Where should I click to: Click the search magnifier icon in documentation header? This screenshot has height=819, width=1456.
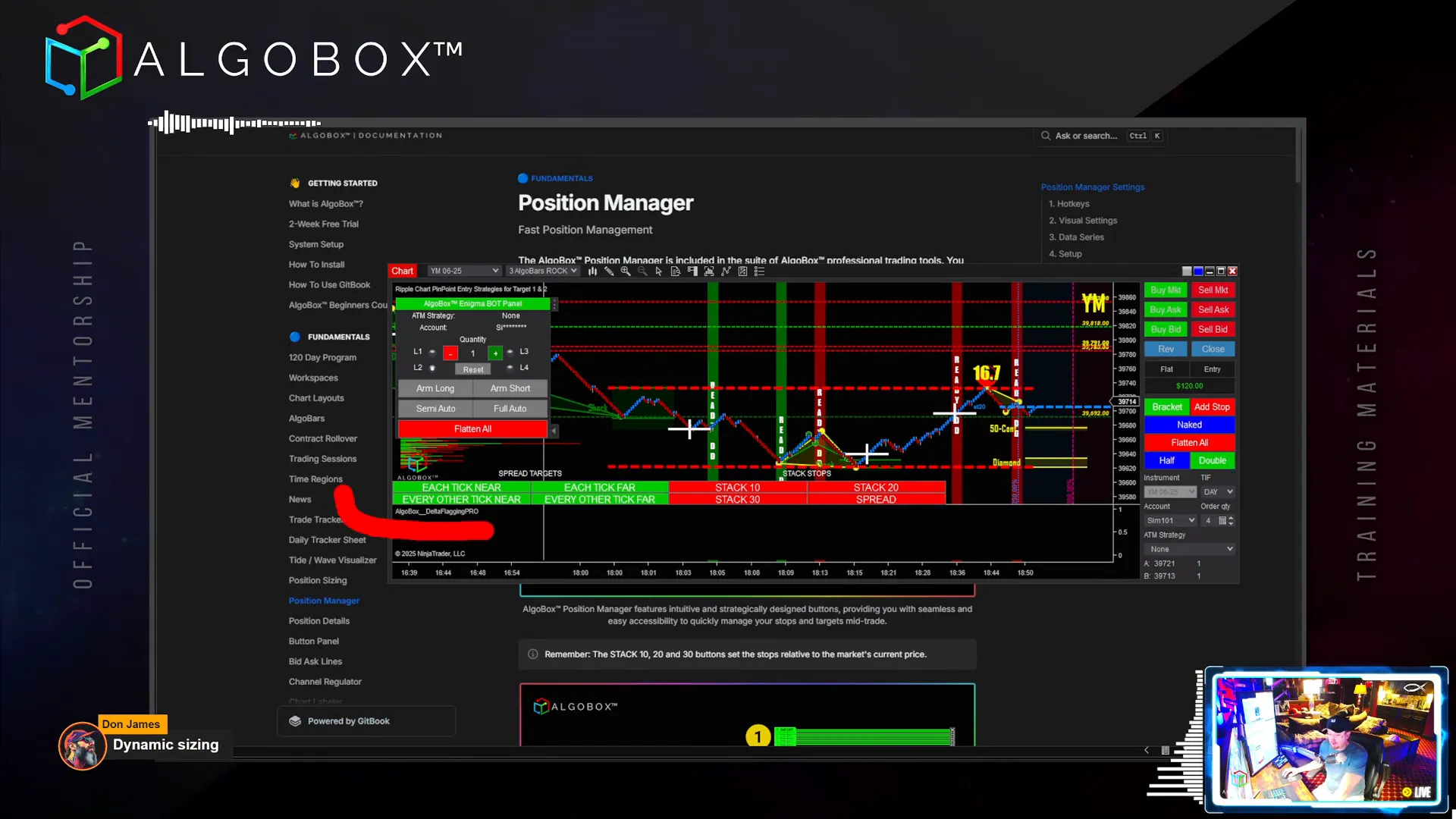coord(1046,136)
